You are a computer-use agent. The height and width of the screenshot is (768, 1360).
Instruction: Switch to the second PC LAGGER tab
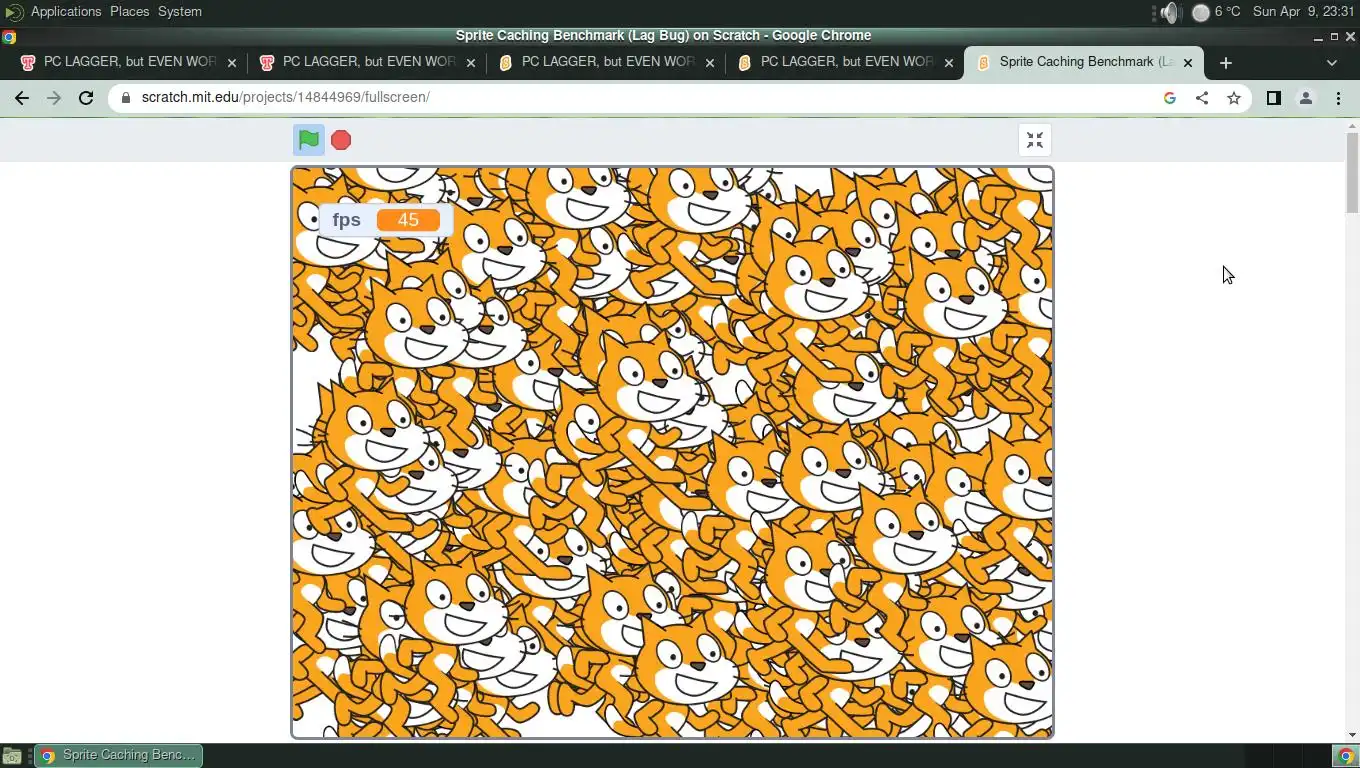pos(368,62)
